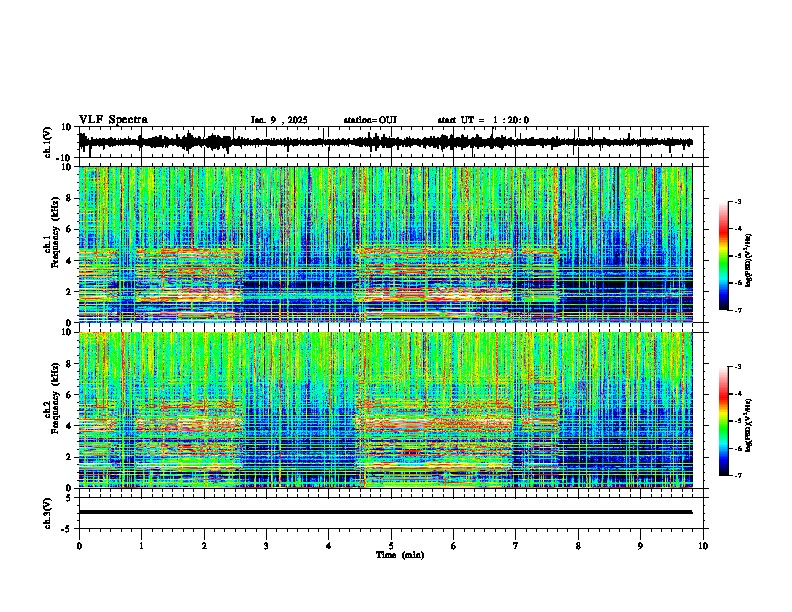The width and height of the screenshot is (792, 612).
Task: Click time axis tick label 1
Action: [x=141, y=546]
